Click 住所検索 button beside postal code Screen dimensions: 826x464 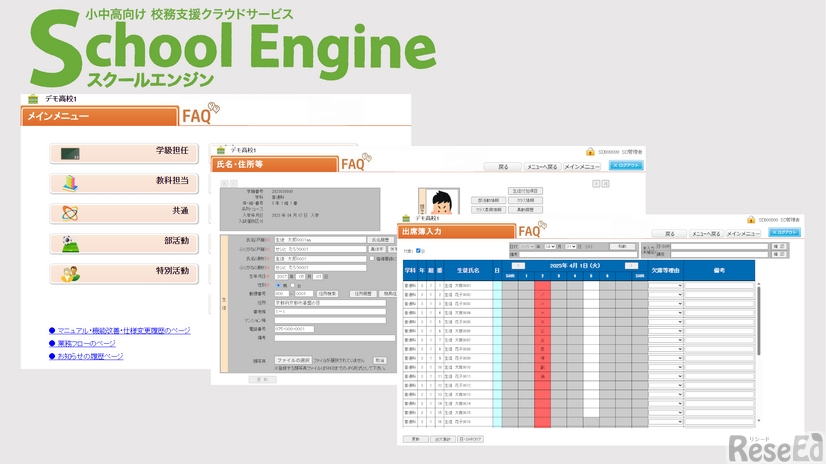point(327,294)
